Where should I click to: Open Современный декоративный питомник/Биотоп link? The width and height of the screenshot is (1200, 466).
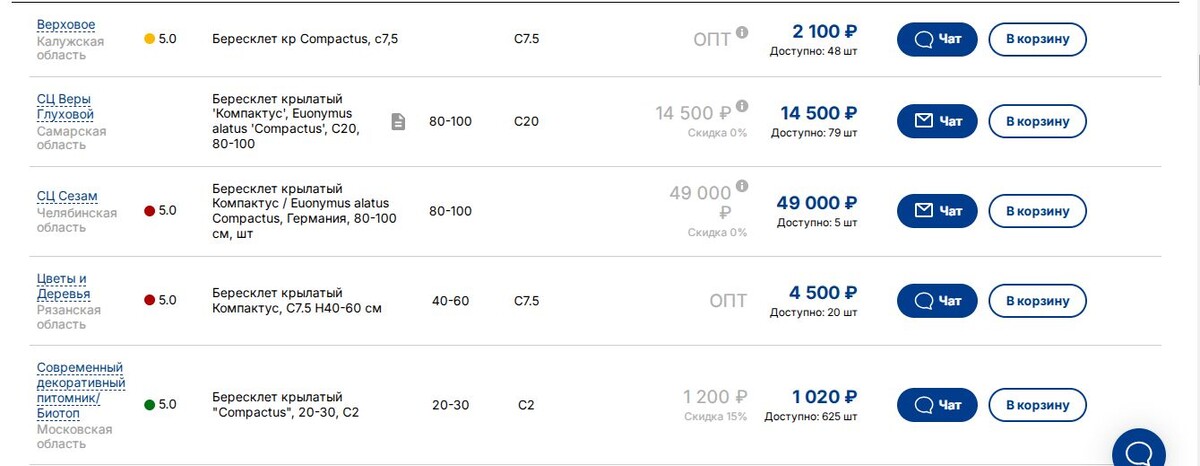pyautogui.click(x=80, y=383)
